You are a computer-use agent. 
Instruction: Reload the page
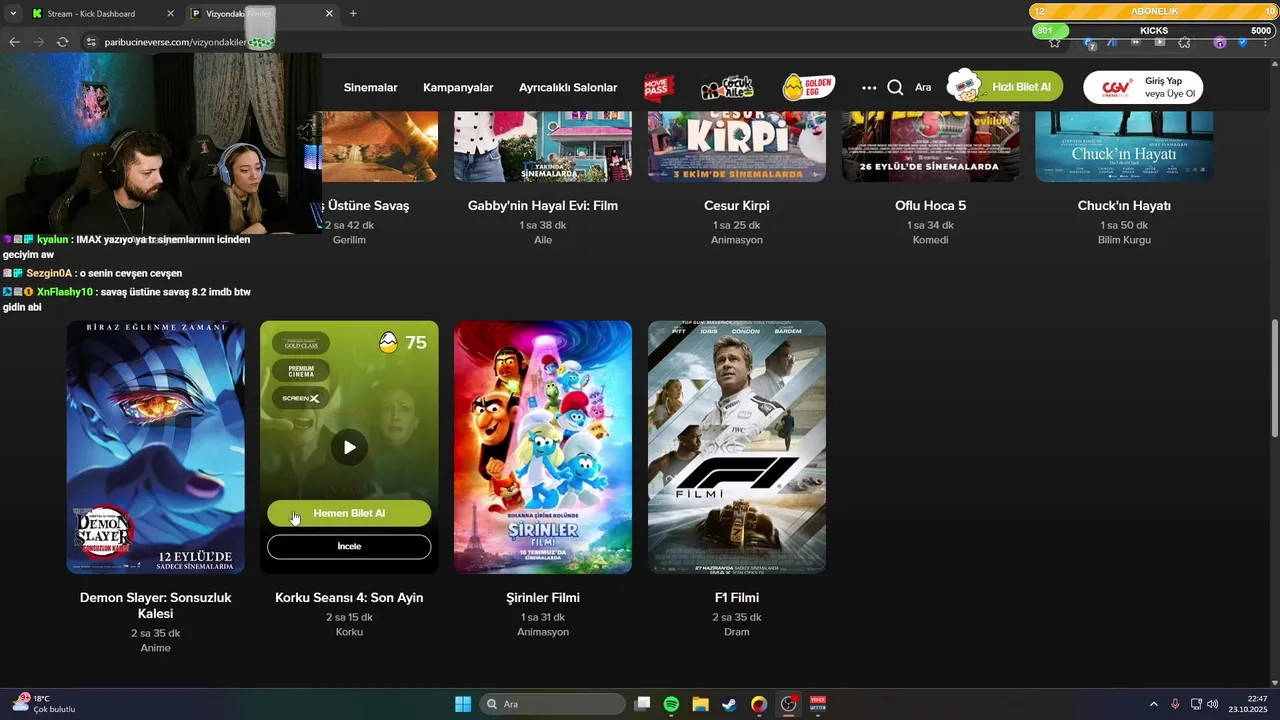point(62,42)
